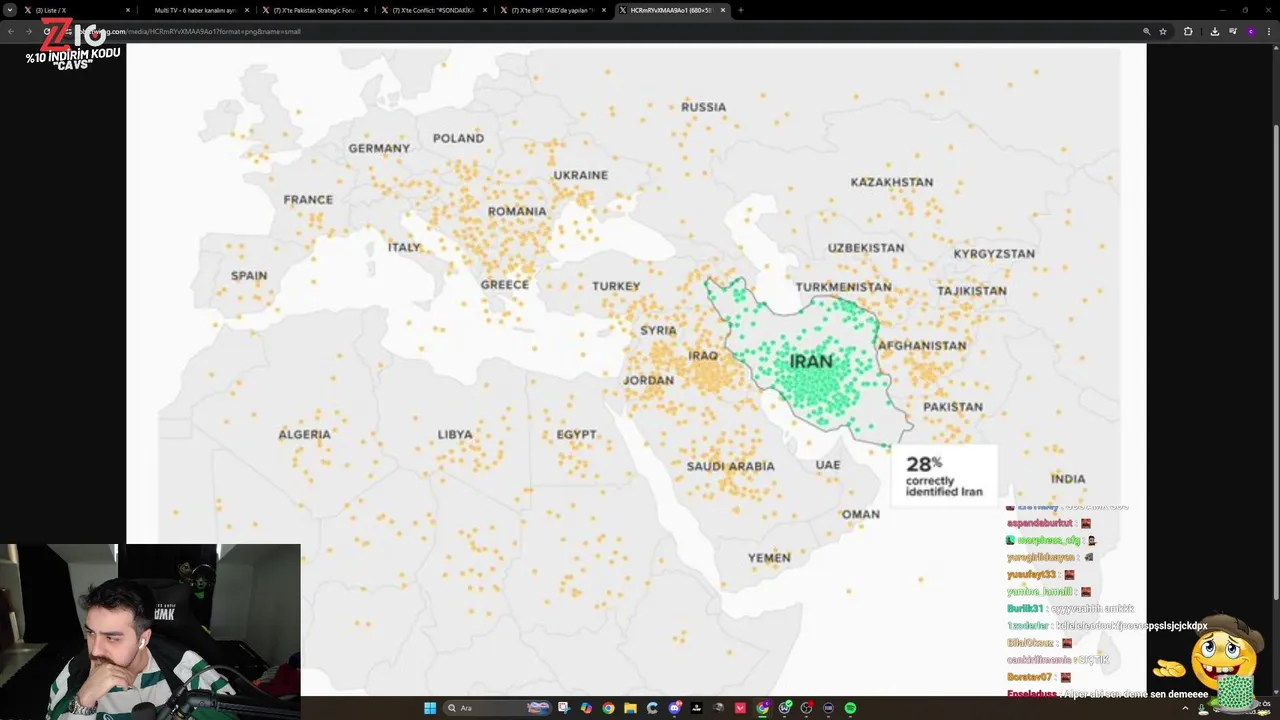Click the 'KAZAKHSTAN' map label

[891, 182]
